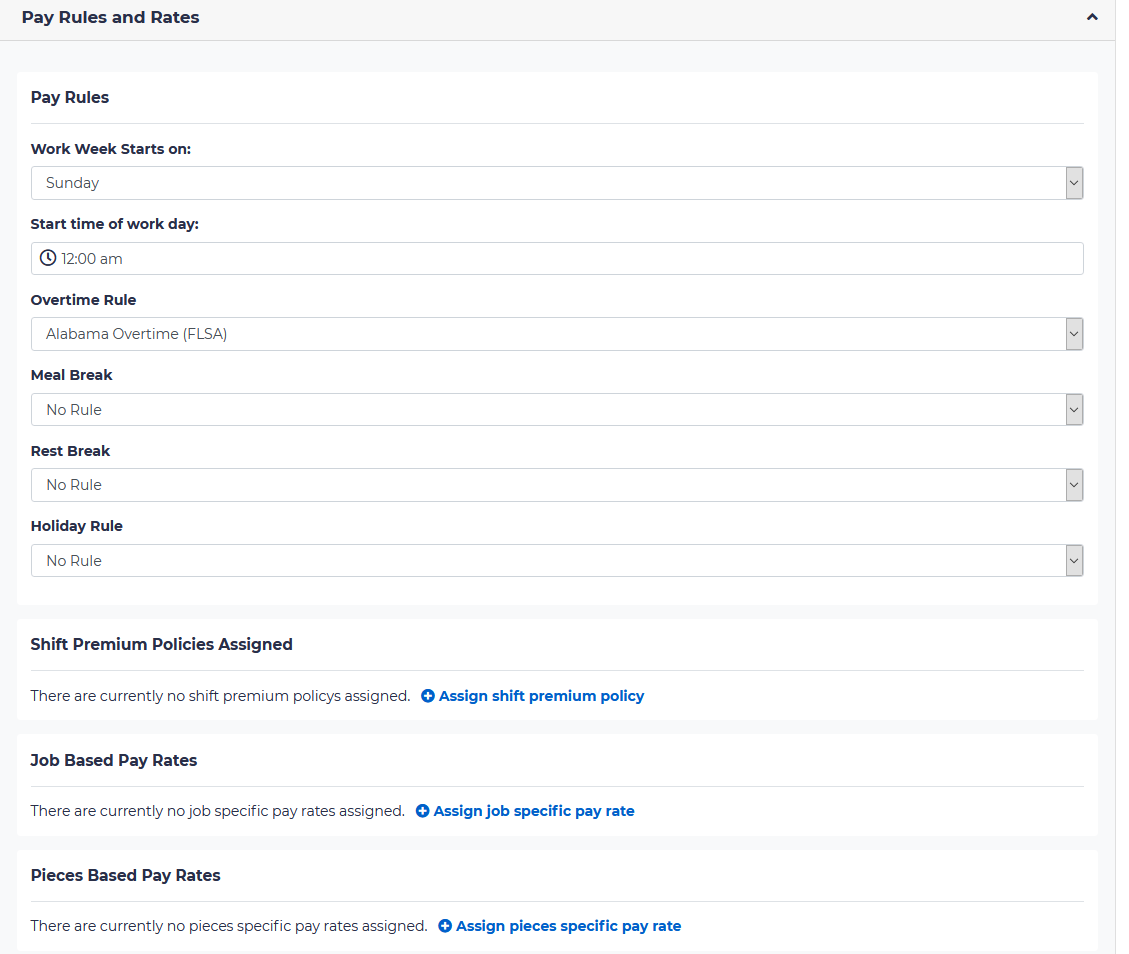Select the Overtime Rule combo box
Viewport: 1129px width, 954px height.
click(x=557, y=333)
